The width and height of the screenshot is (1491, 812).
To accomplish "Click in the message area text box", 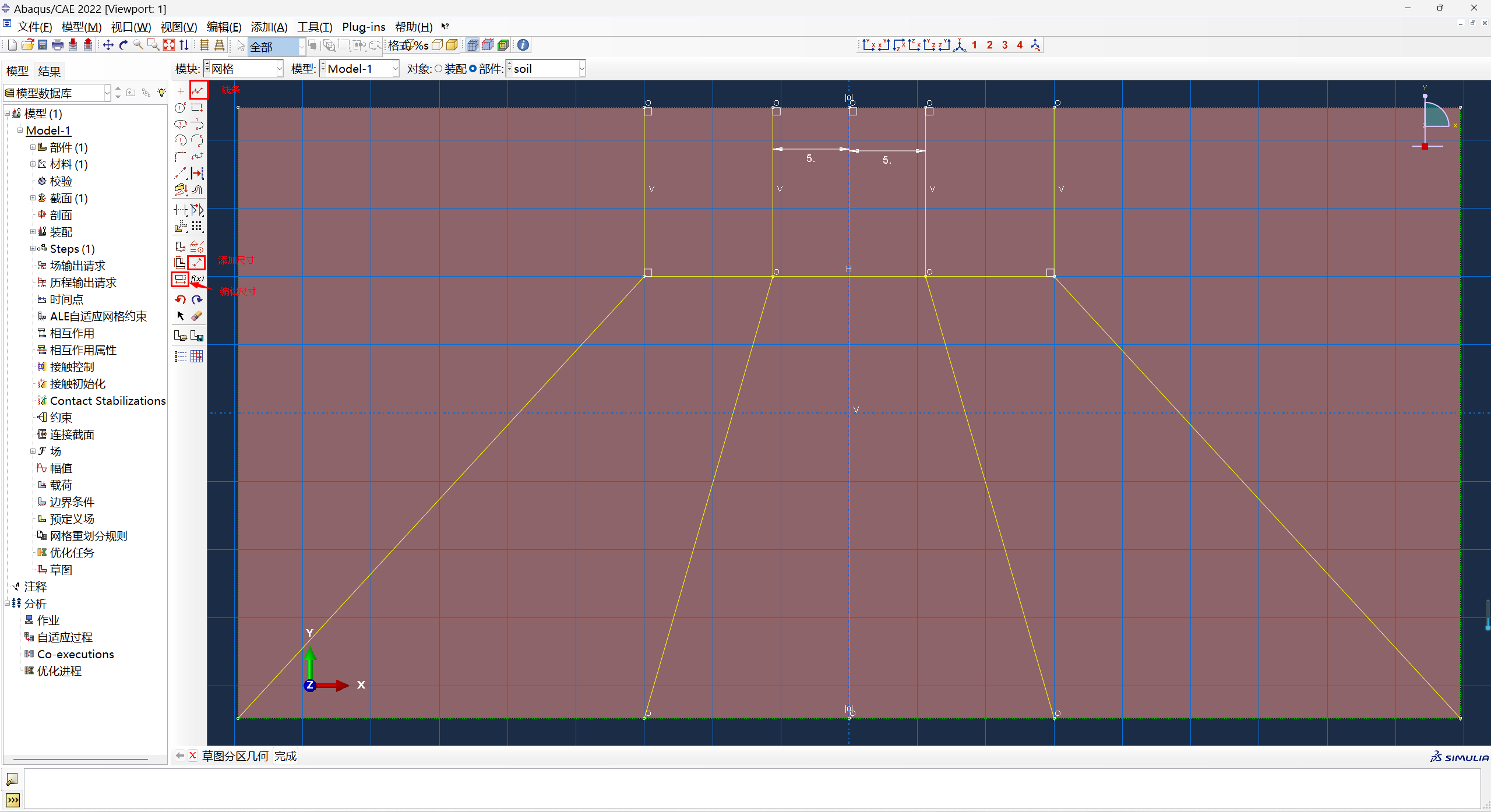I will pyautogui.click(x=752, y=789).
